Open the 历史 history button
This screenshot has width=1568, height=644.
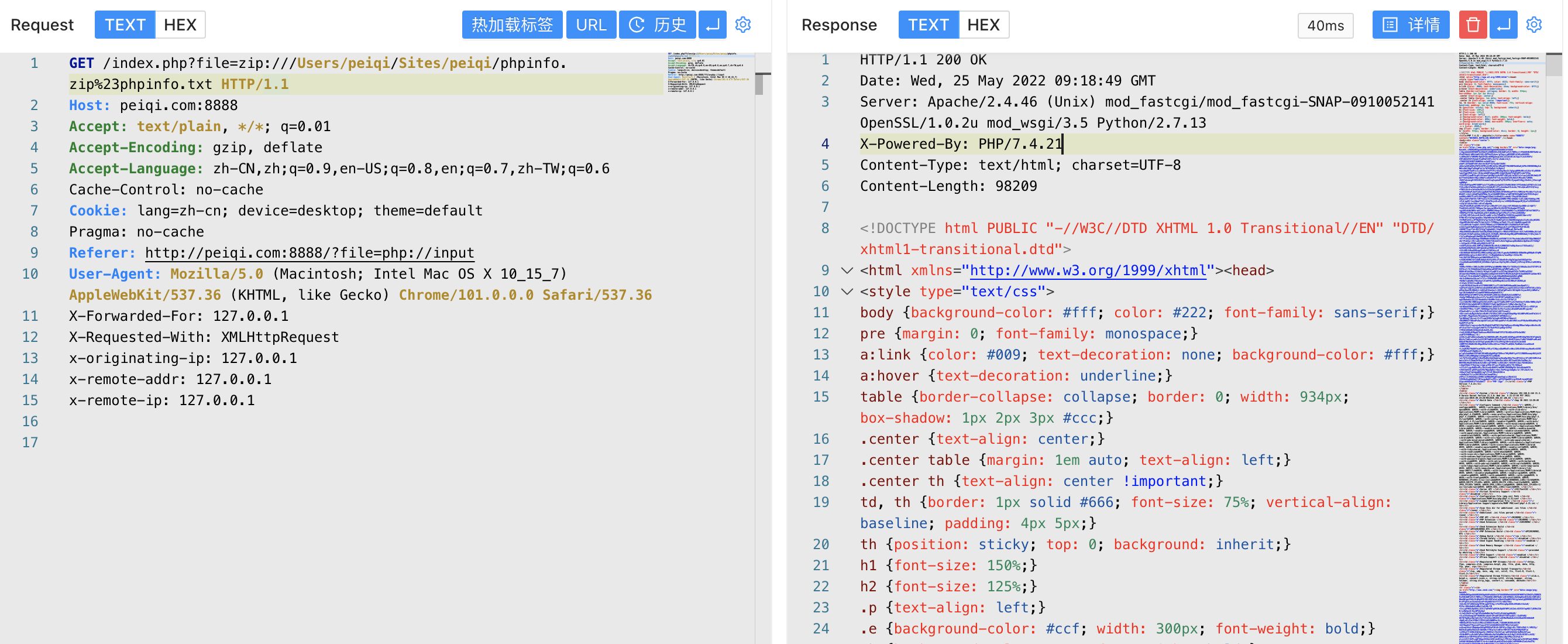click(658, 25)
